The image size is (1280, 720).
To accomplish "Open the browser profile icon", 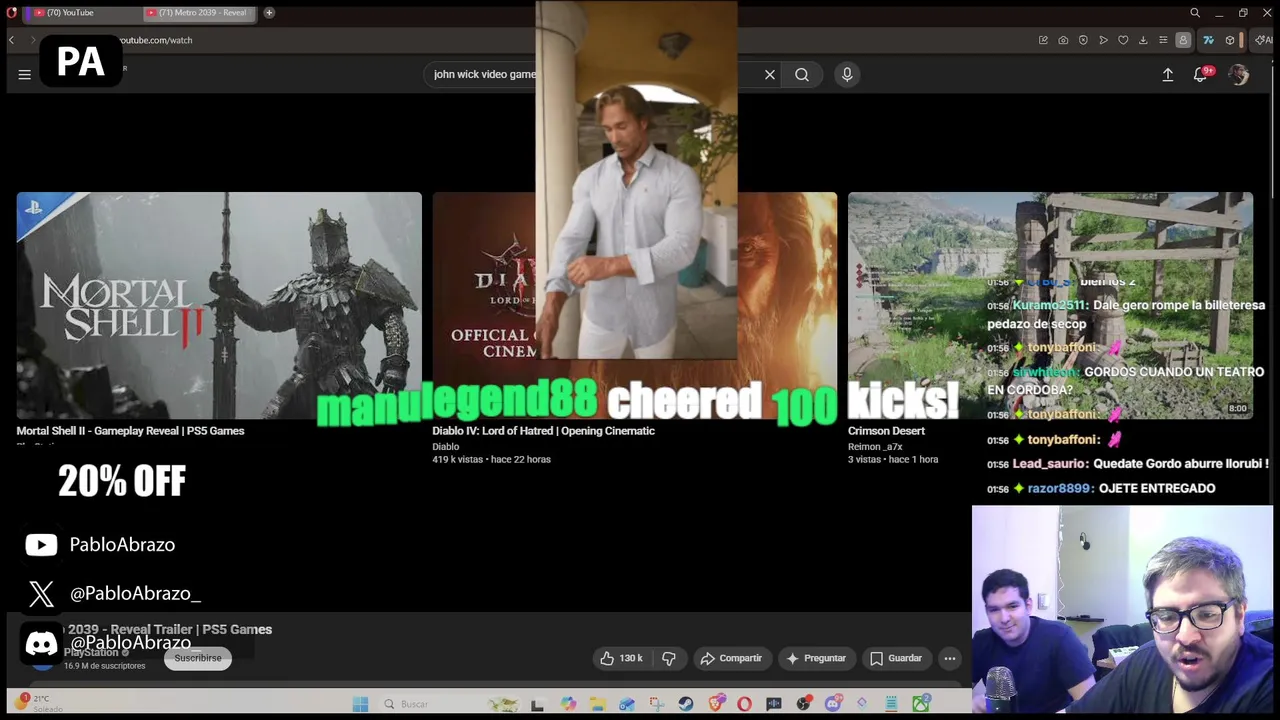I will tap(1183, 40).
